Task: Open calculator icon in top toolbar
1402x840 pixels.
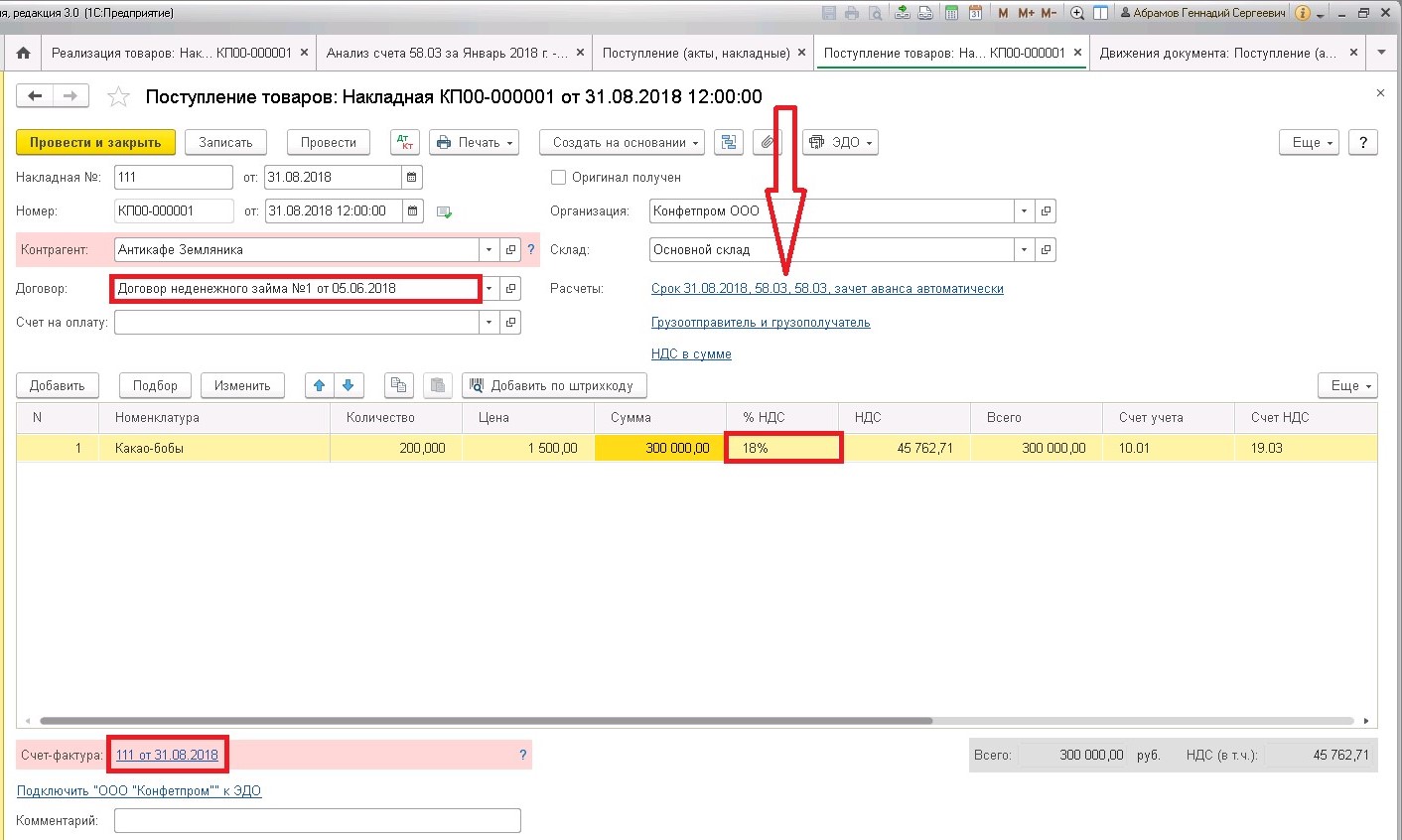Action: pyautogui.click(x=951, y=13)
